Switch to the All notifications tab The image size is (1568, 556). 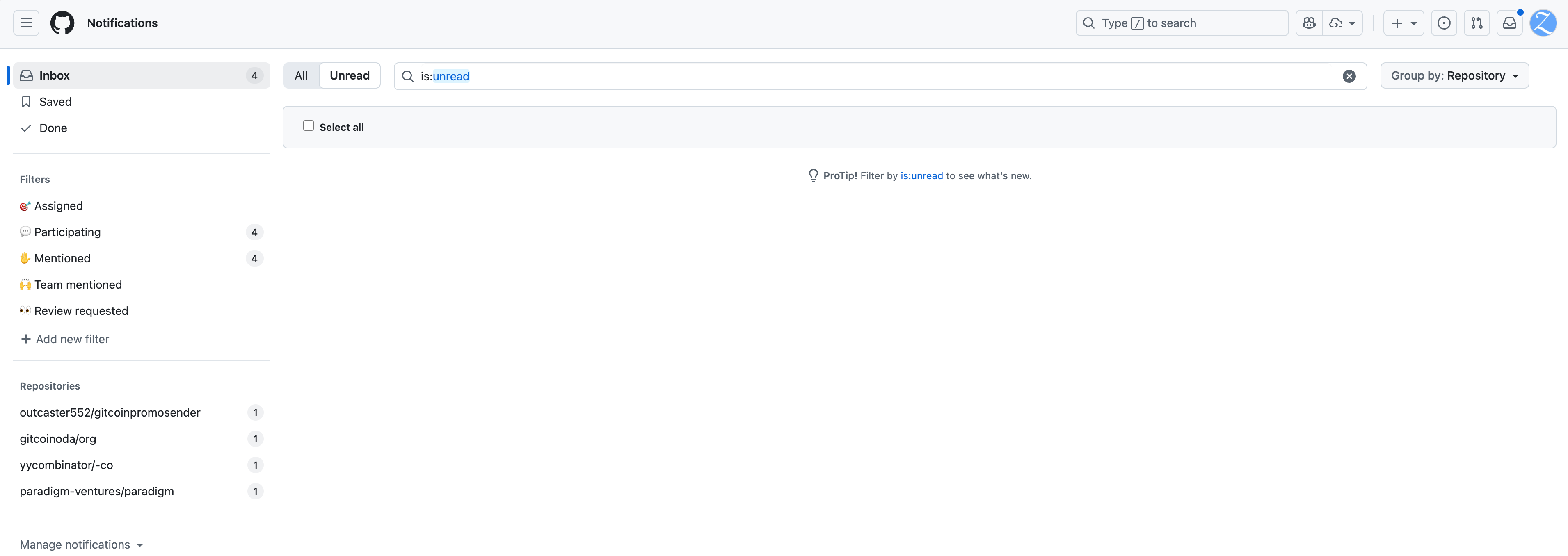click(301, 75)
